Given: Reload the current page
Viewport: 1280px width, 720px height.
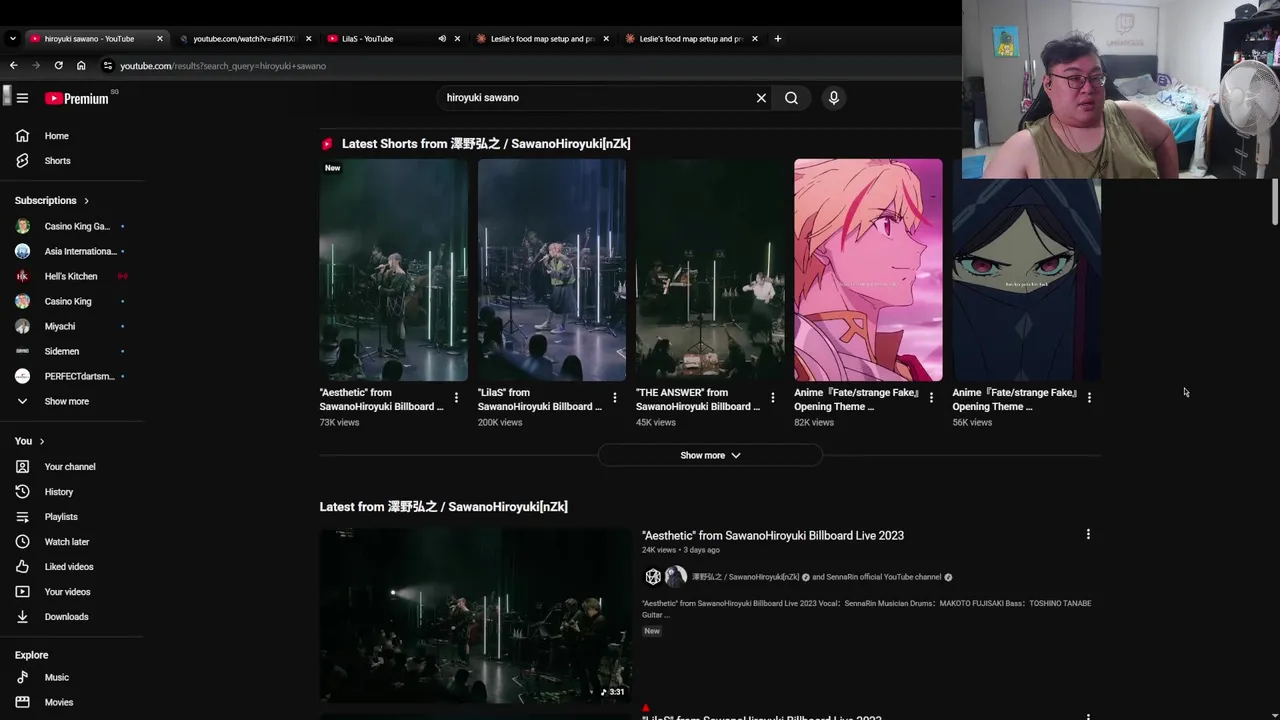Looking at the screenshot, I should click(x=58, y=66).
